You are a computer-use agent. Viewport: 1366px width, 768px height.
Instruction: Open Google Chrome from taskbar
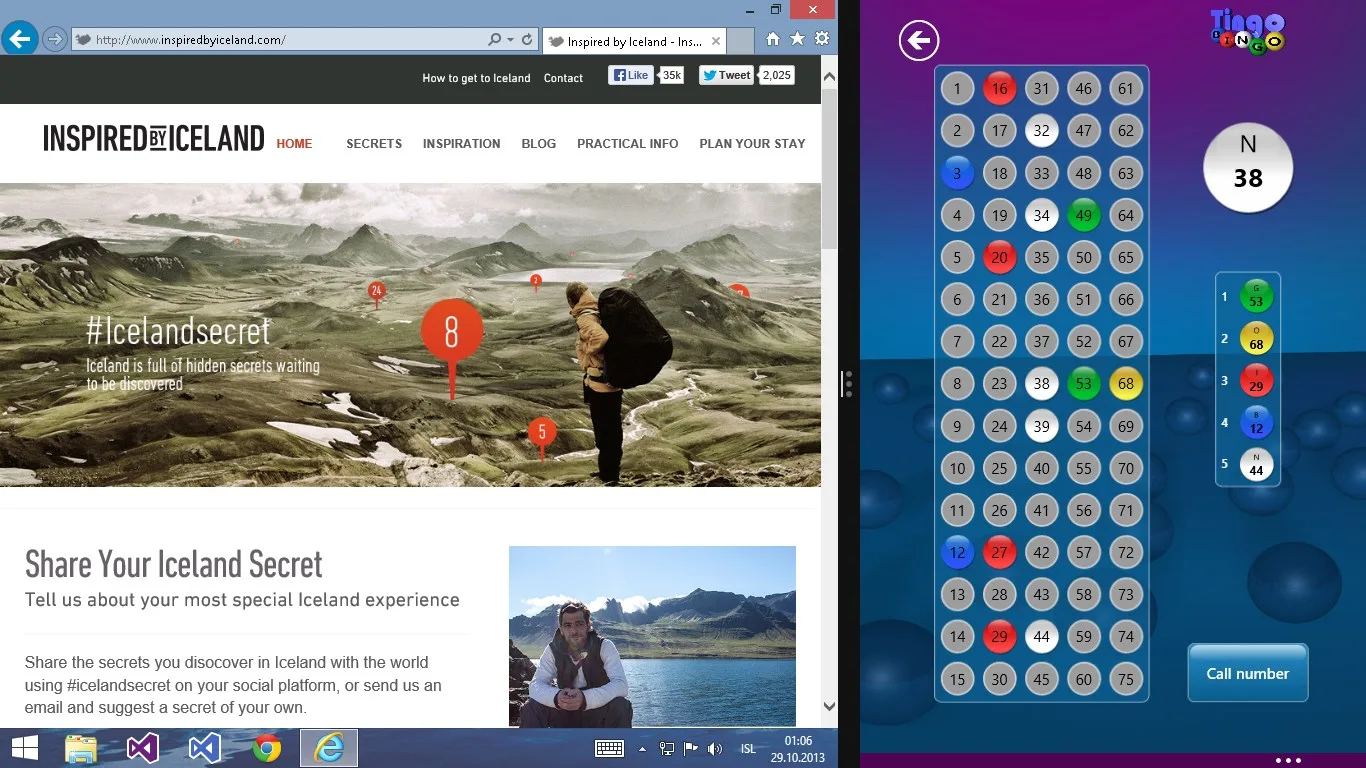(267, 748)
